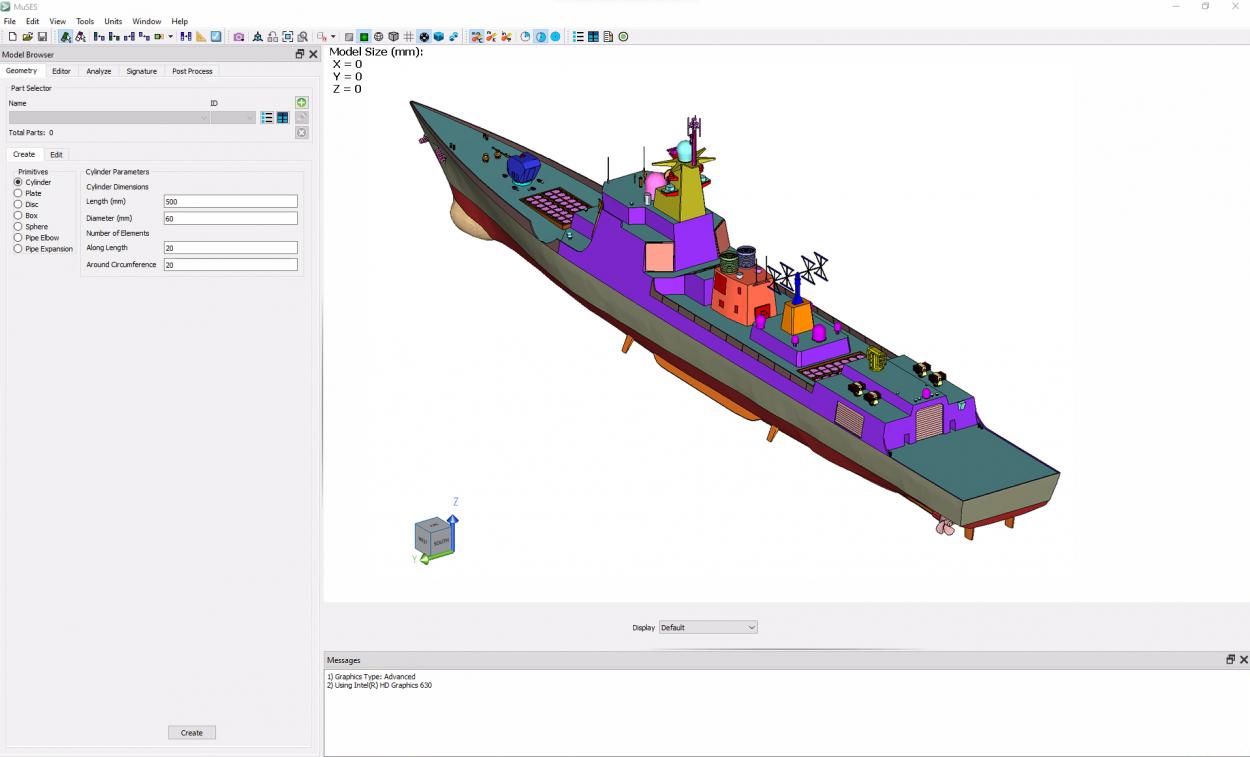Click the purple camera snapshot icon

pyautogui.click(x=239, y=37)
